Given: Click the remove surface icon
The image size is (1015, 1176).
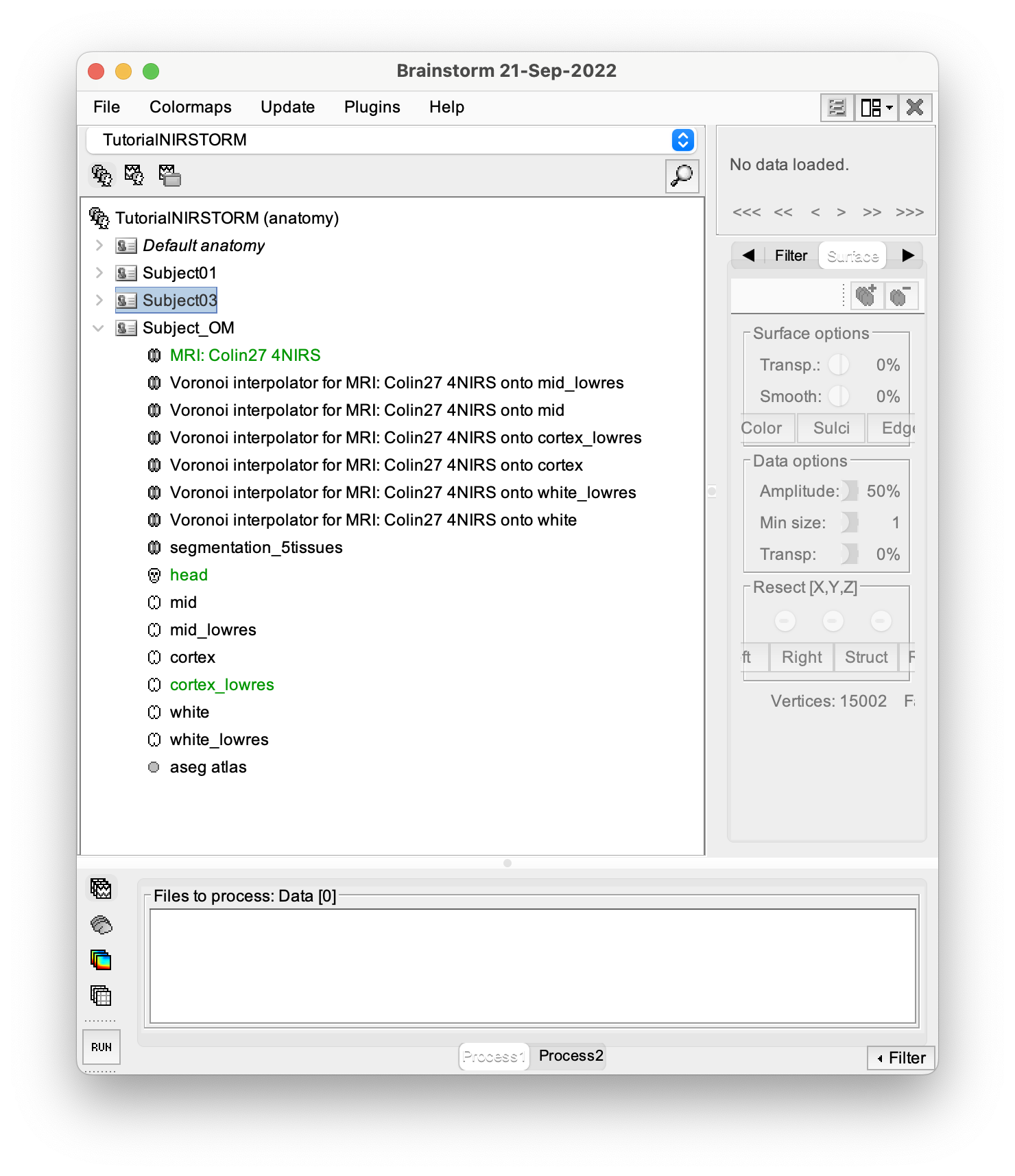Looking at the screenshot, I should click(x=900, y=296).
